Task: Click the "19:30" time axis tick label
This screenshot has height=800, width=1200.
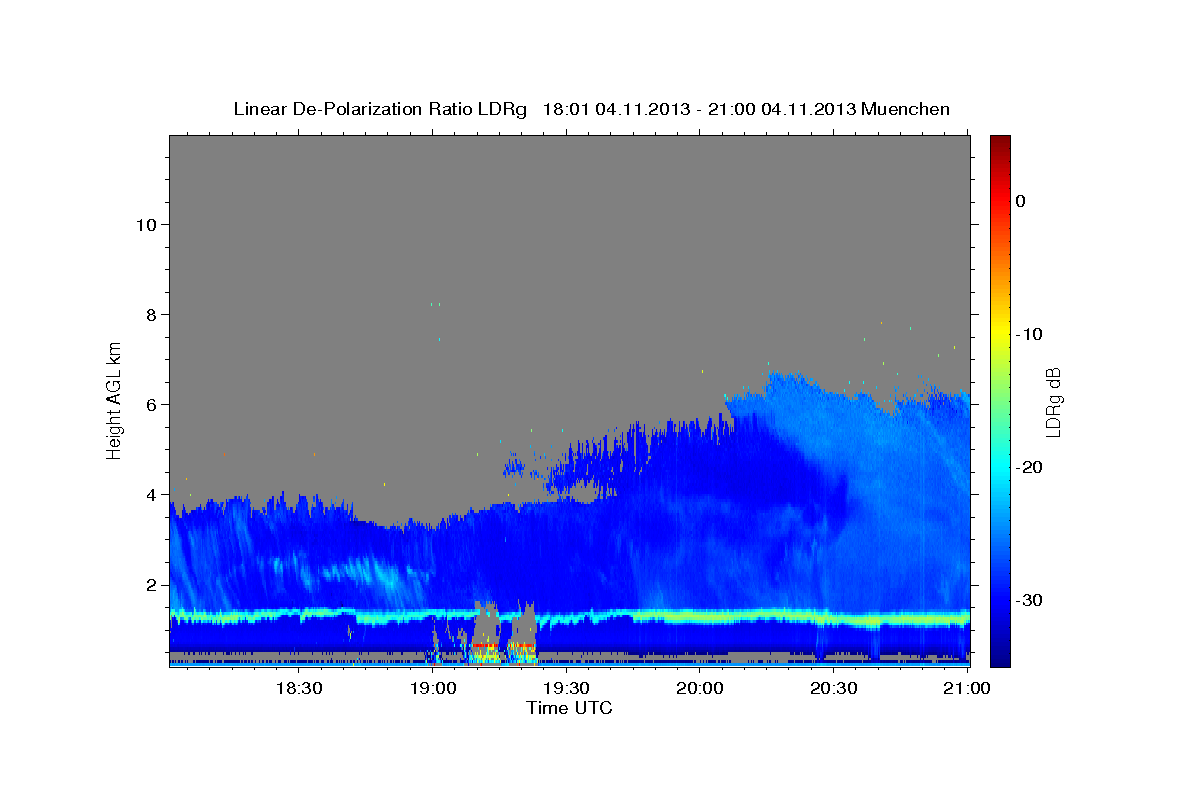Action: point(566,688)
